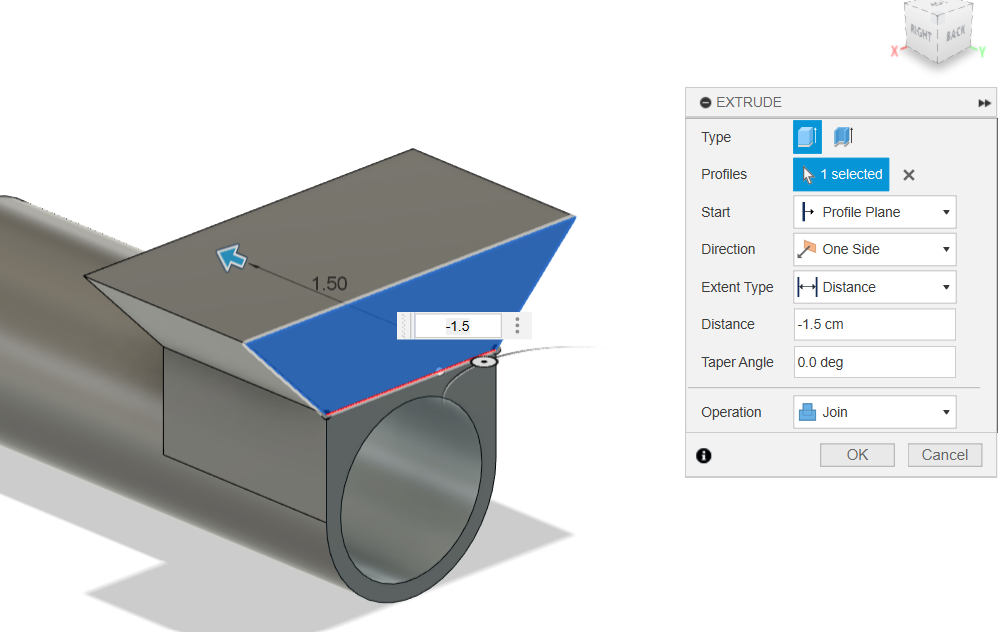
Task: Open the Operation dropdown set to Join
Action: coord(874,412)
